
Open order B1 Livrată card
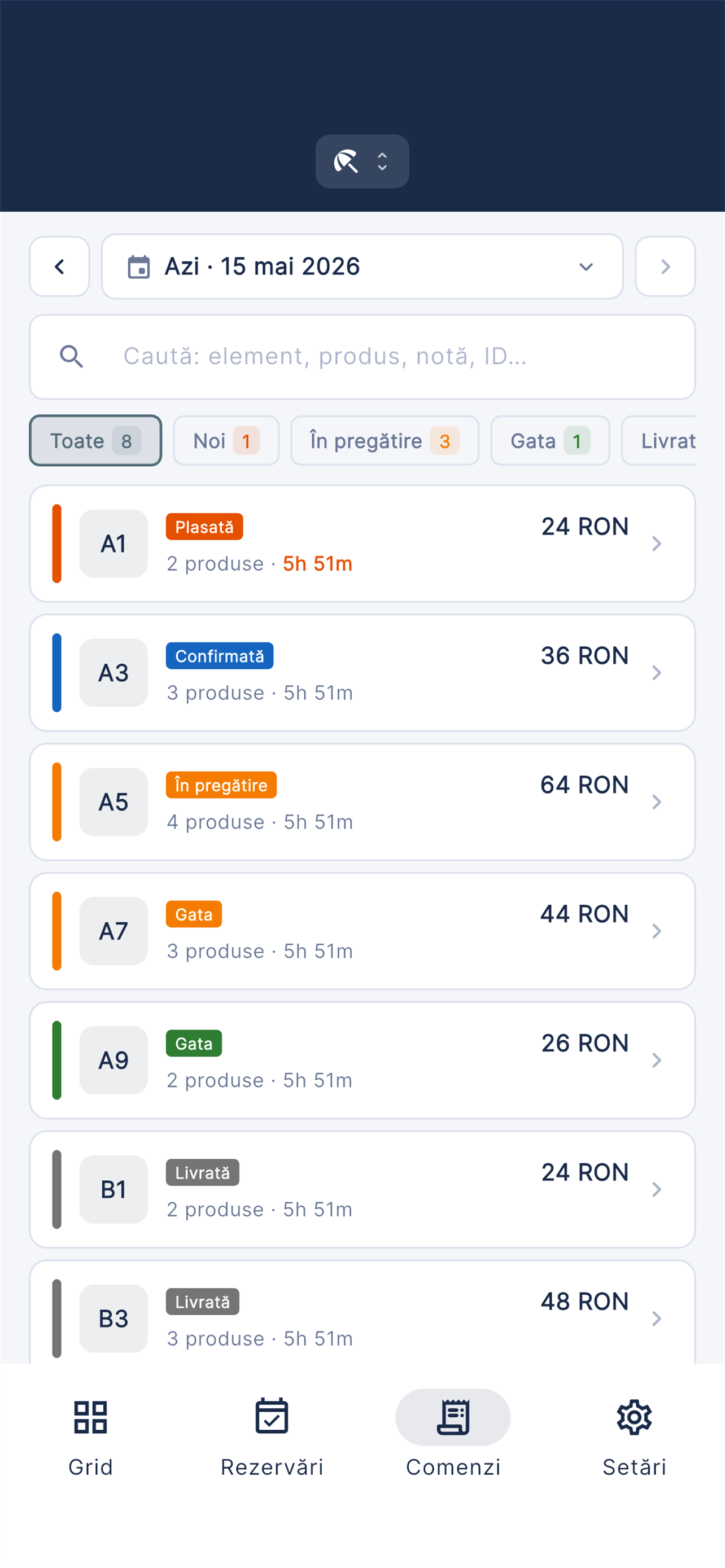pos(362,1189)
